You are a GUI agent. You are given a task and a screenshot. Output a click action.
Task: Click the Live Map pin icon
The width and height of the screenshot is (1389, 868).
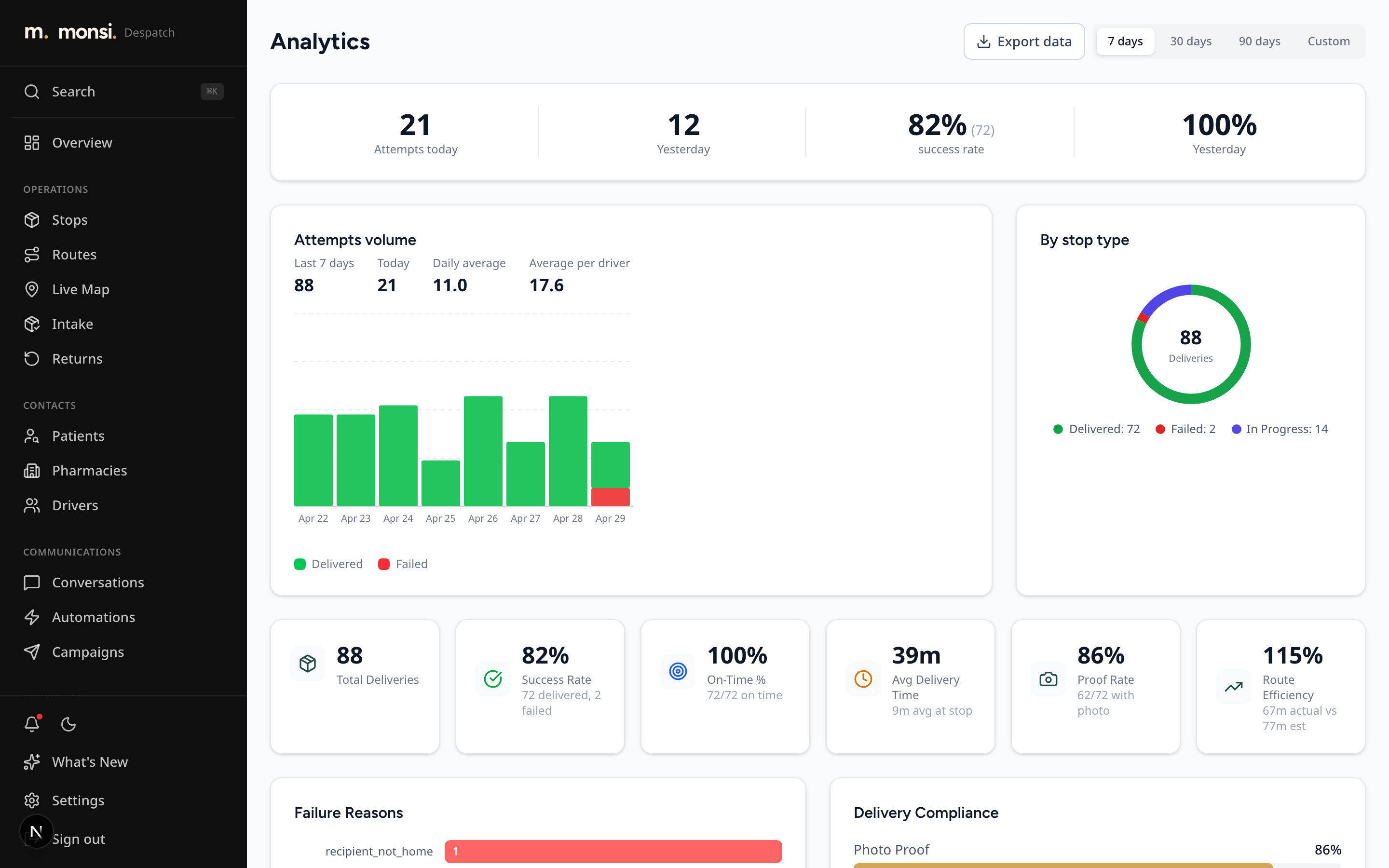point(32,289)
